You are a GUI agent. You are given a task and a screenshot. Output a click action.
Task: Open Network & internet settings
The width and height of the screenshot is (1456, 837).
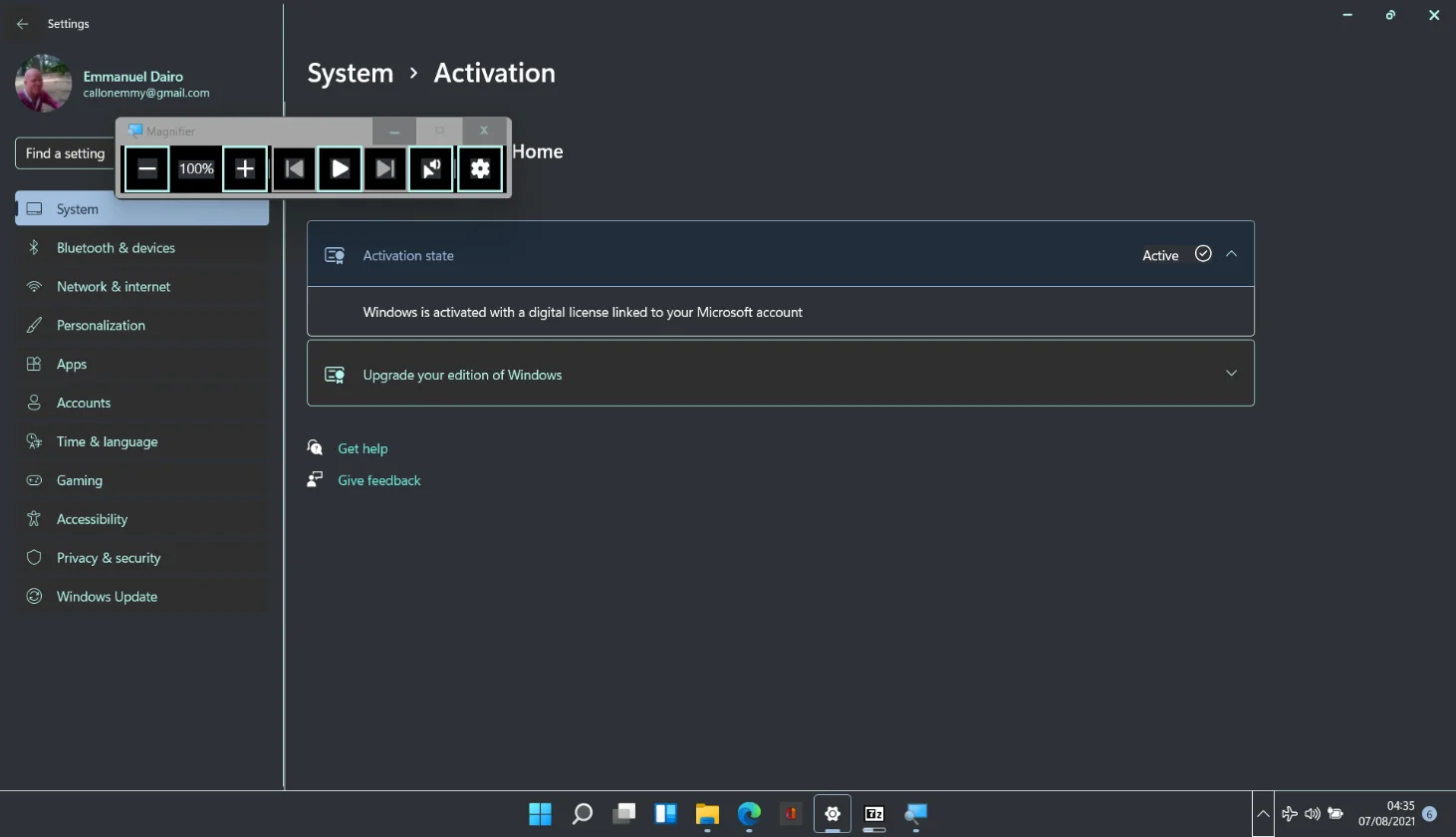click(141, 287)
